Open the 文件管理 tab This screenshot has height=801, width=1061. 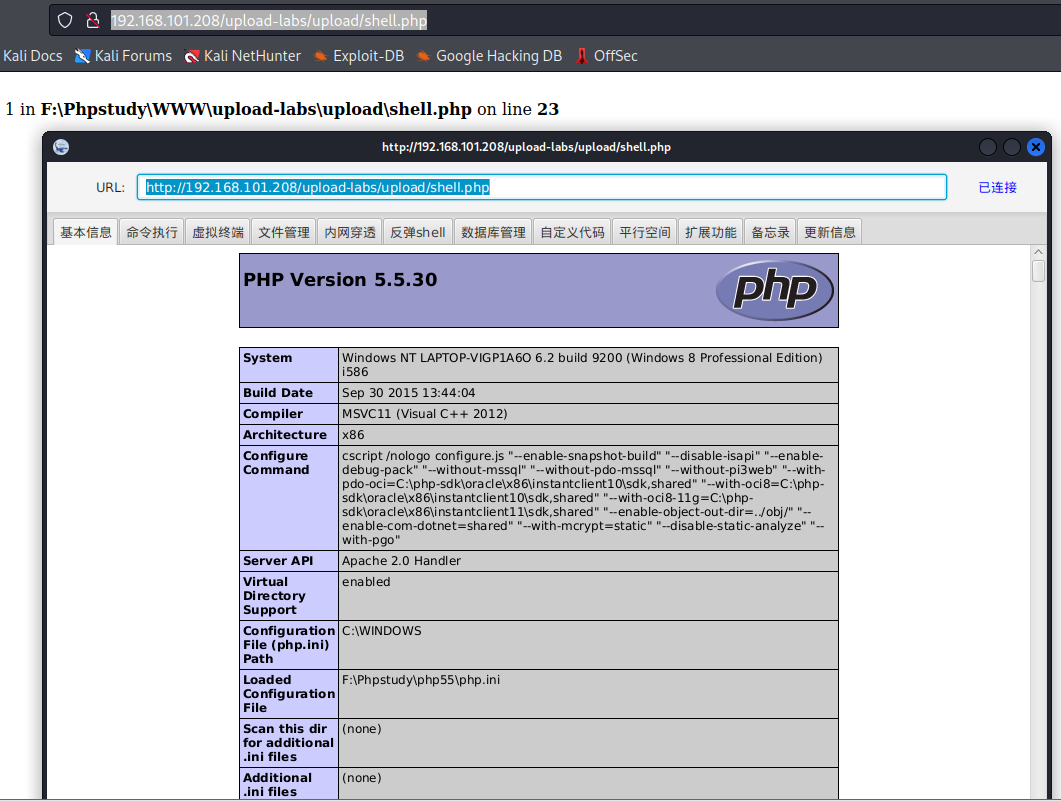point(284,232)
